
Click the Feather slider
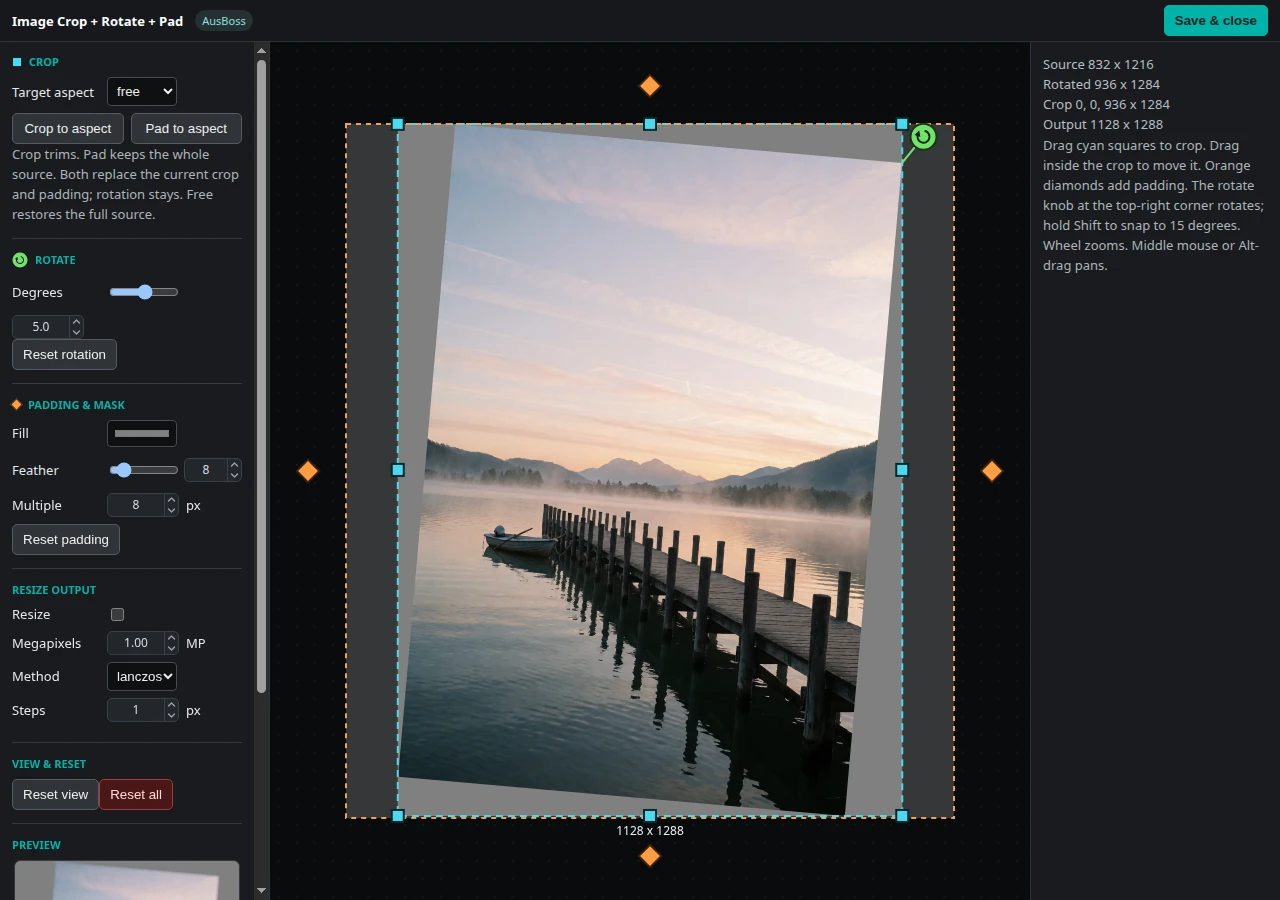[x=144, y=470]
